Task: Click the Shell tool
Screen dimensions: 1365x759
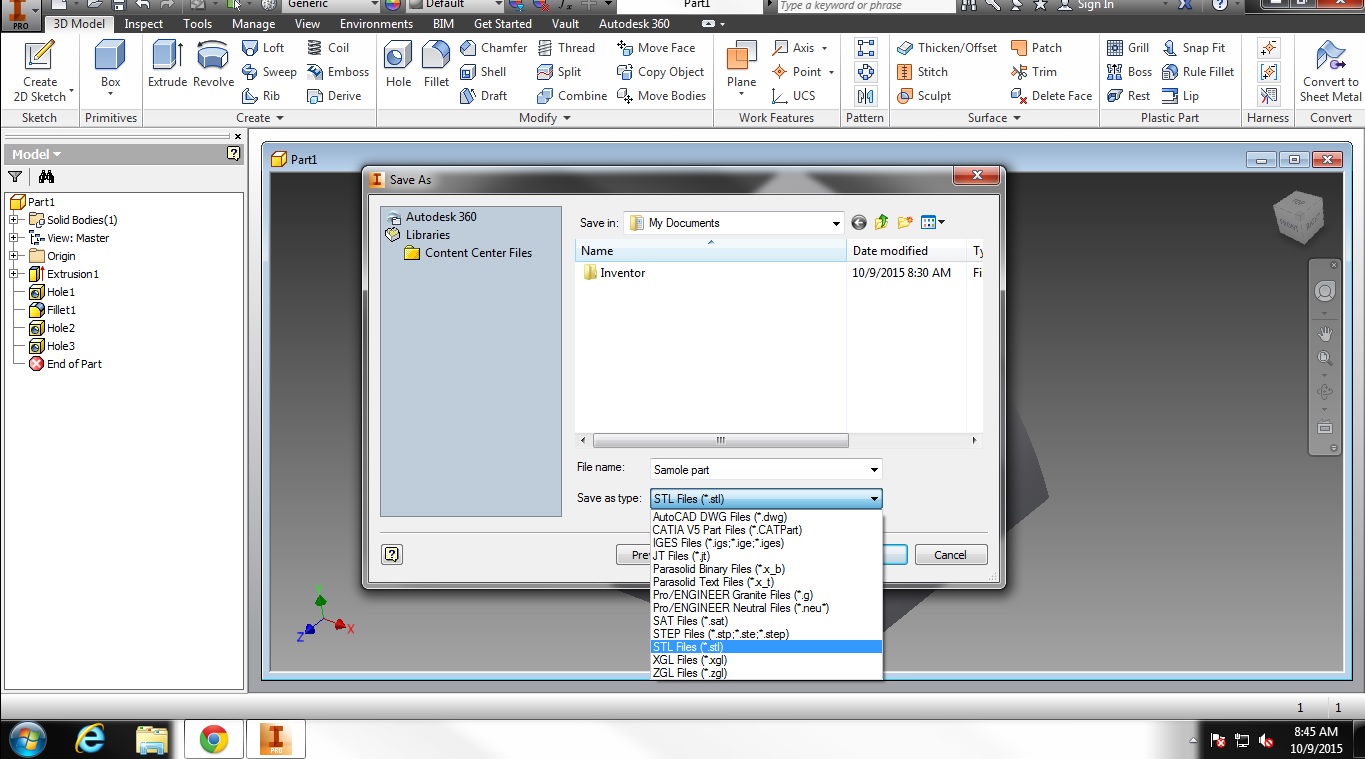Action: click(x=483, y=72)
